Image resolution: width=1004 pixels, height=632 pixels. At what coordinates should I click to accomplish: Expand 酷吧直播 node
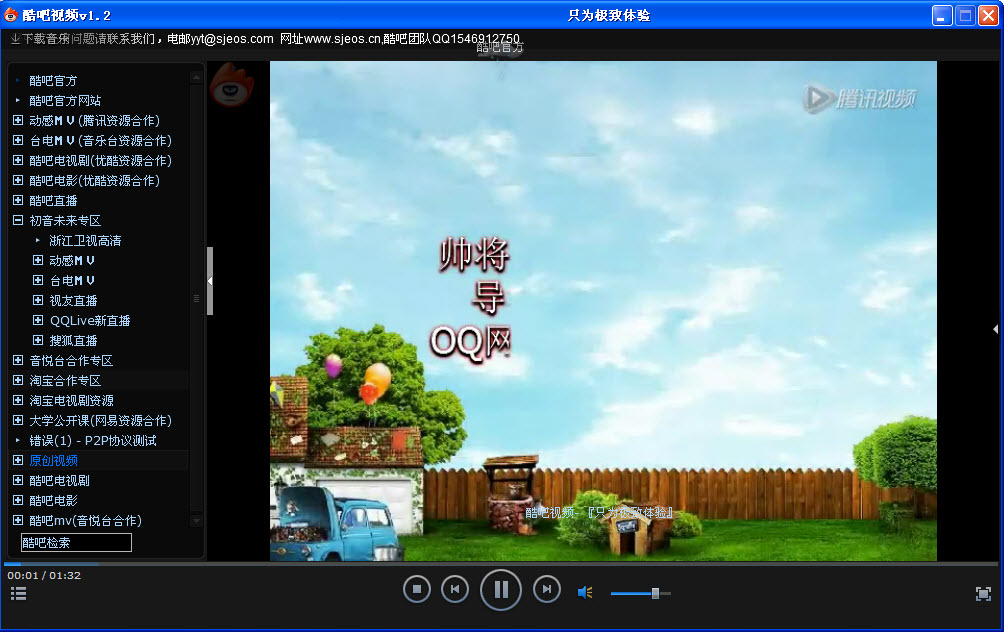pos(18,200)
